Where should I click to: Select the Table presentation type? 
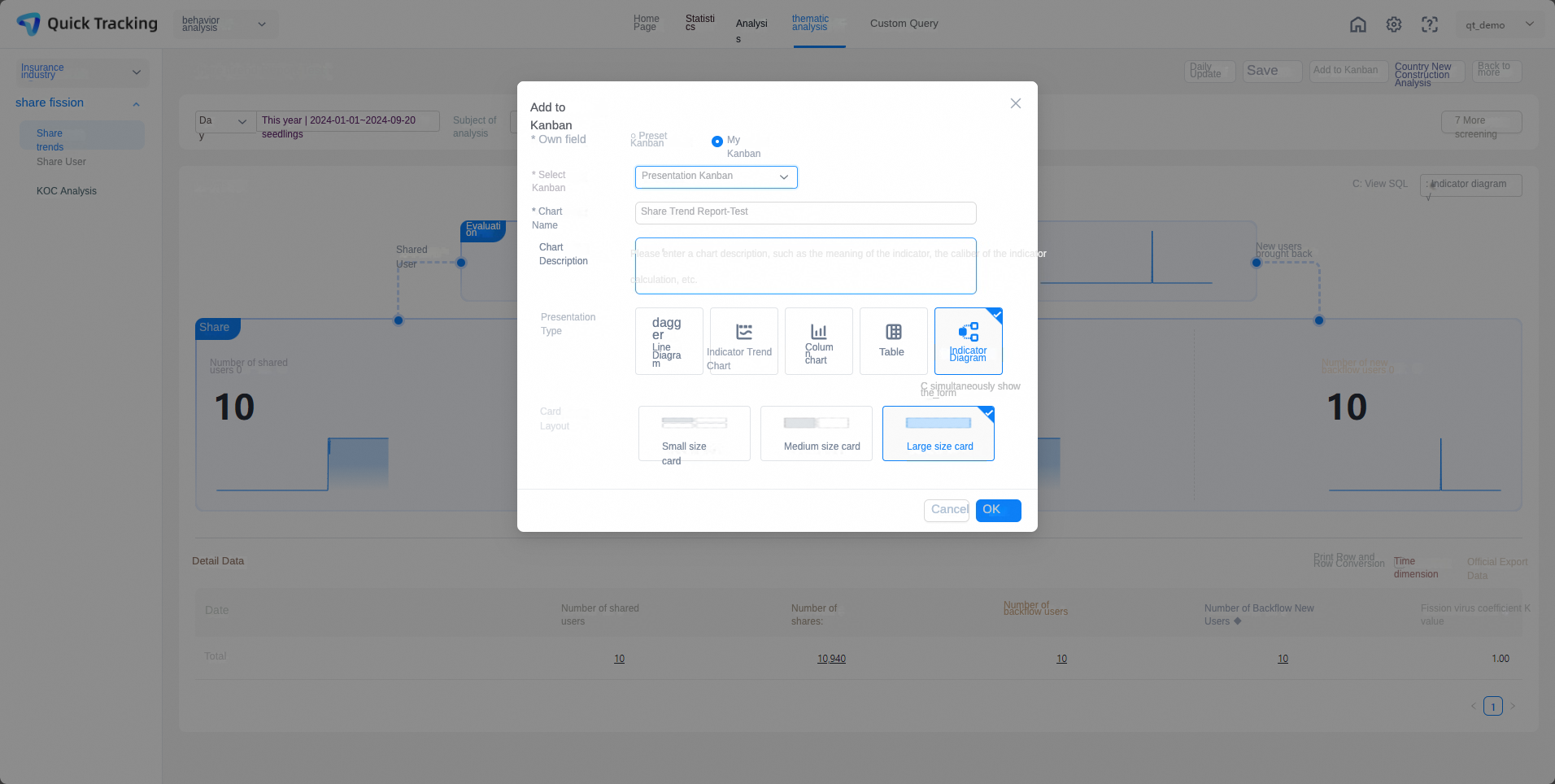[x=894, y=341]
